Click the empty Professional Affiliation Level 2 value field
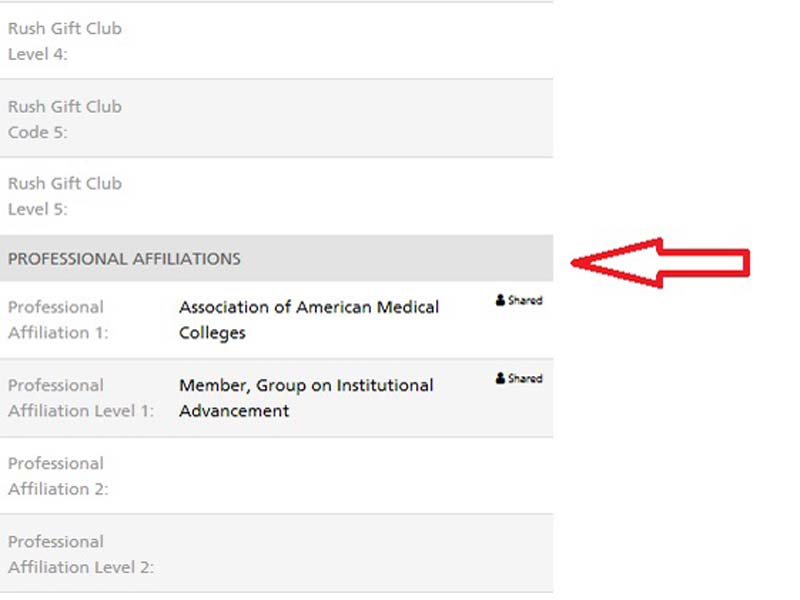This screenshot has width=800, height=600. (x=360, y=554)
